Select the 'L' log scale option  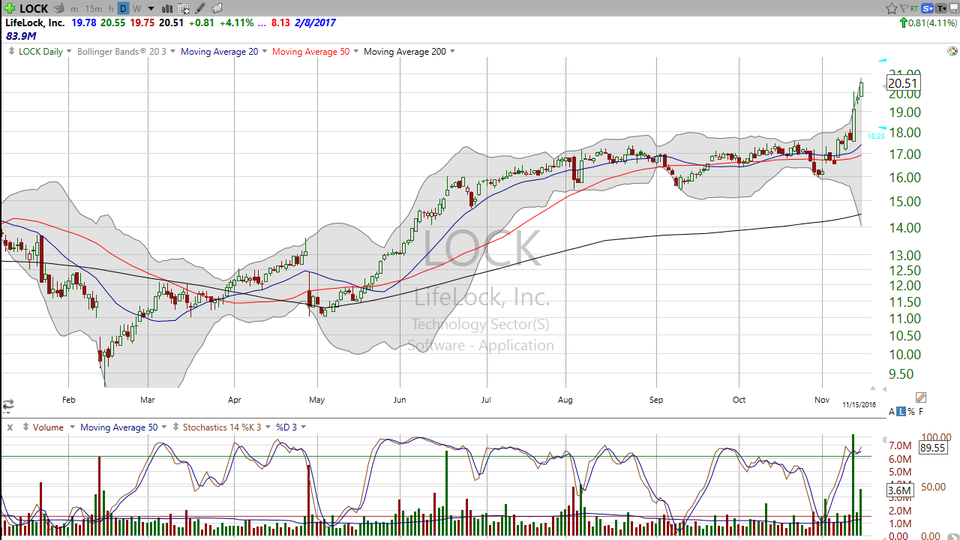point(901,411)
